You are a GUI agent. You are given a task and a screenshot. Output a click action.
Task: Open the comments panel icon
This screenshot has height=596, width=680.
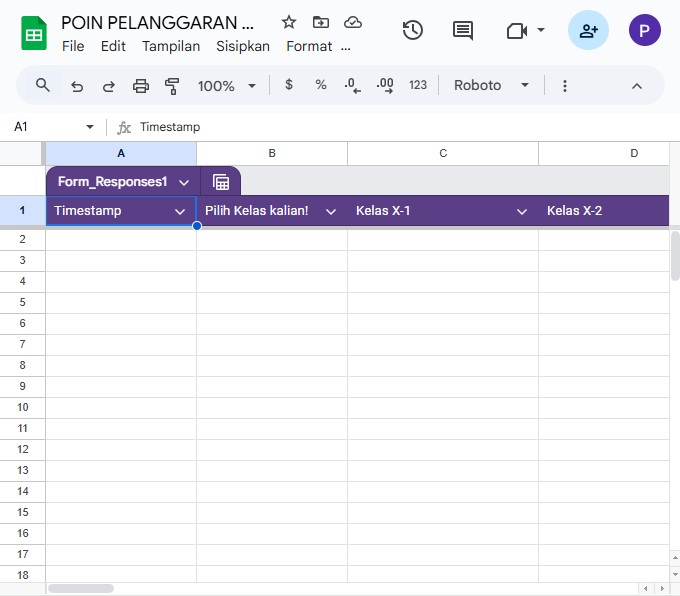[463, 30]
